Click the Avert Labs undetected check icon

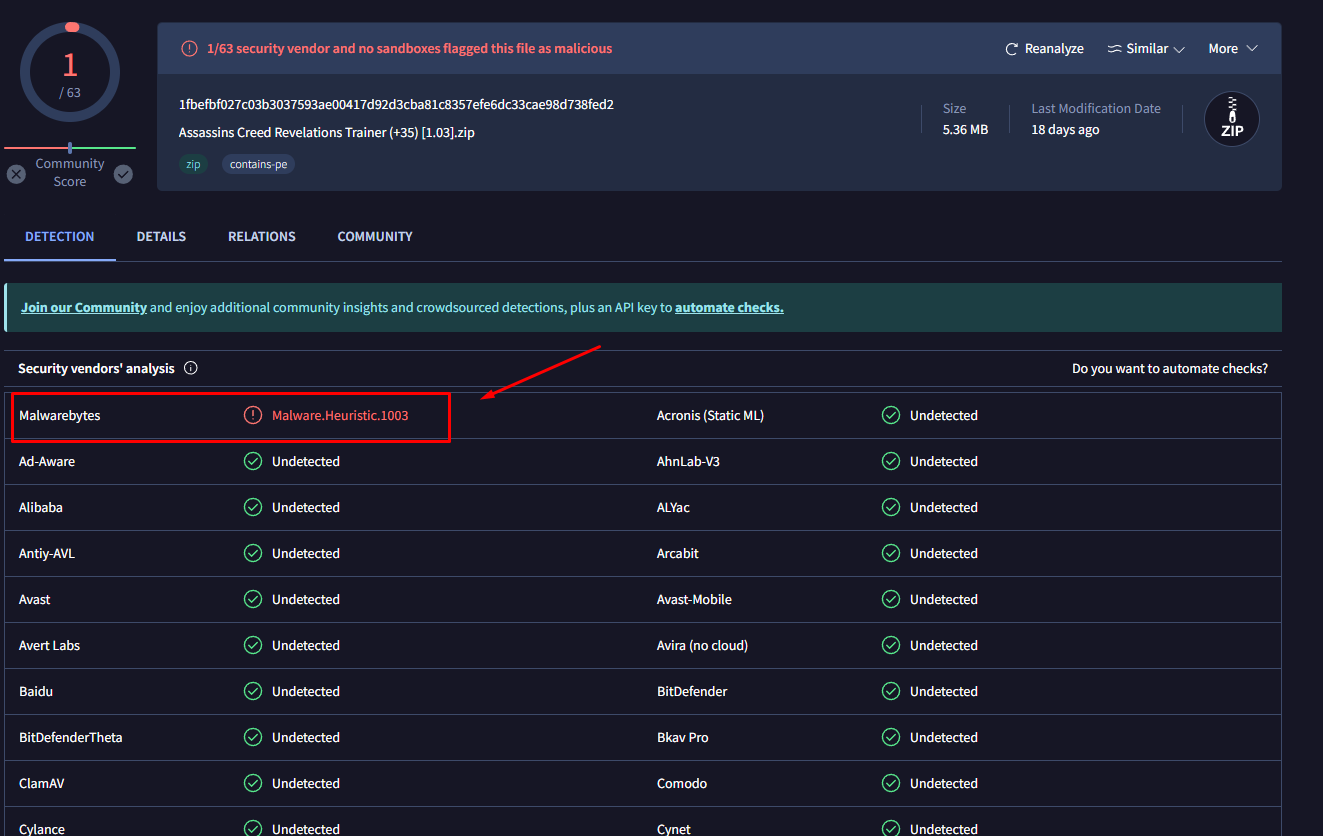click(x=253, y=645)
